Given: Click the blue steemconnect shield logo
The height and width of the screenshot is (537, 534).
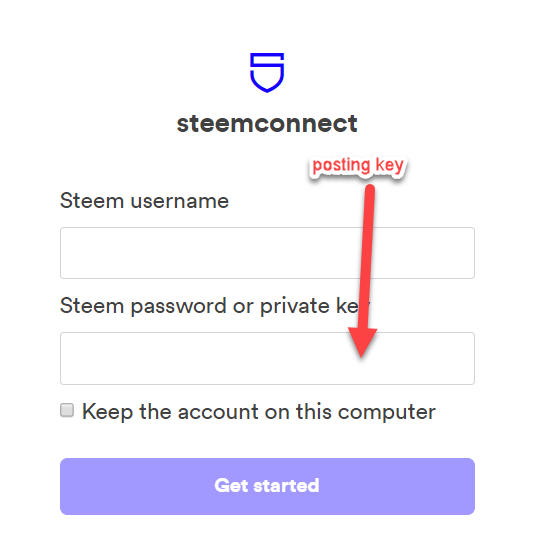Looking at the screenshot, I should [x=267, y=72].
